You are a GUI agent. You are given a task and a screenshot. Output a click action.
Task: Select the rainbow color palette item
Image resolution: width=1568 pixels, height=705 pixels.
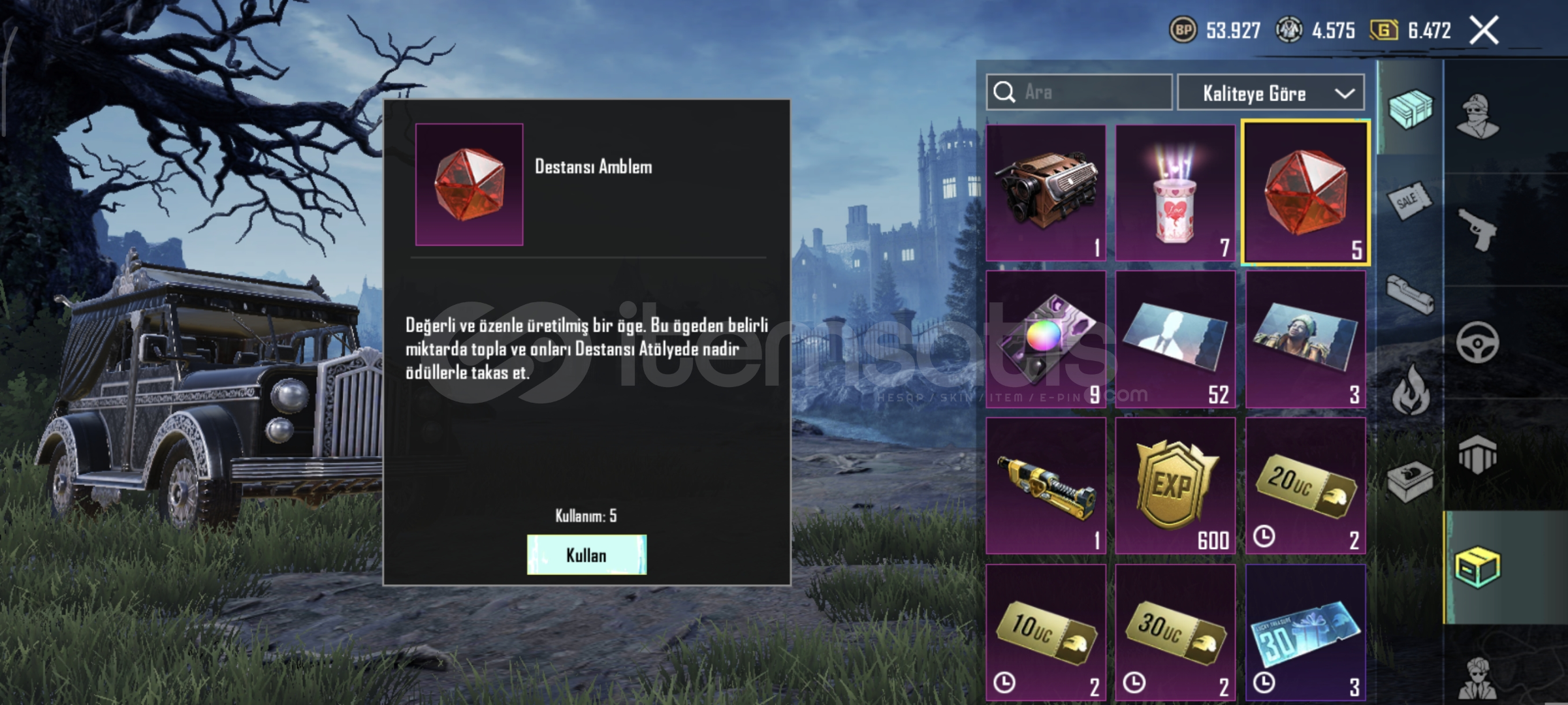tap(1046, 339)
